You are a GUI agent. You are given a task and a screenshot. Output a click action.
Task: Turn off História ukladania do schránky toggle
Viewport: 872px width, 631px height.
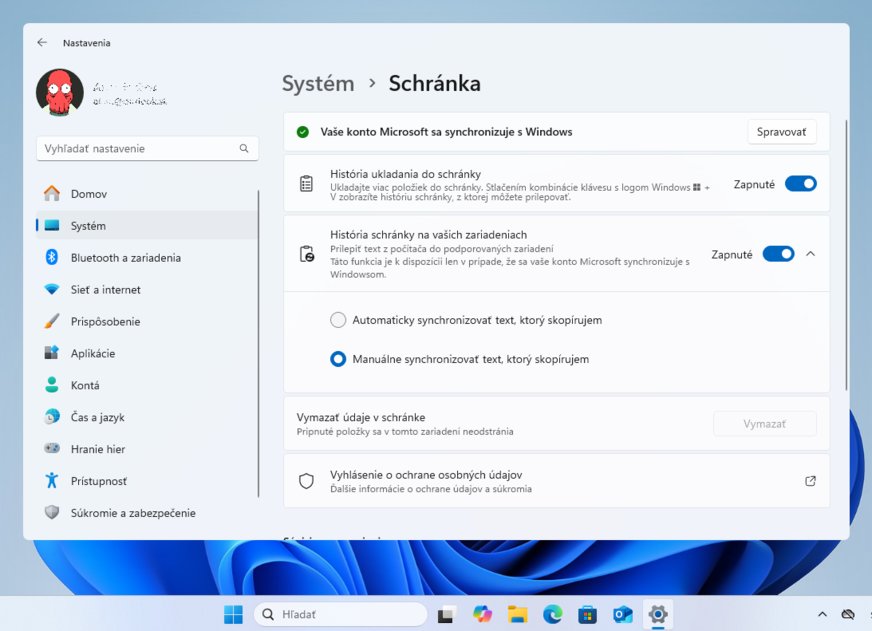click(800, 184)
